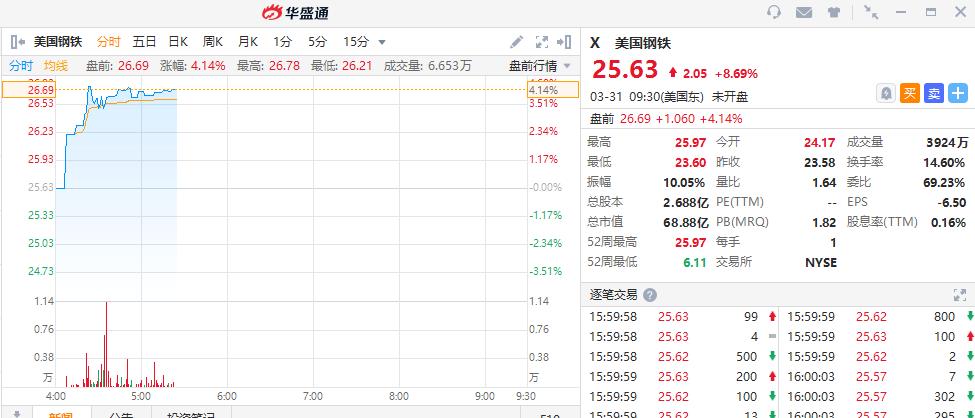Click stock name 美国钢铁 in the chart toolbar
The width and height of the screenshot is (975, 418).
[x=58, y=42]
